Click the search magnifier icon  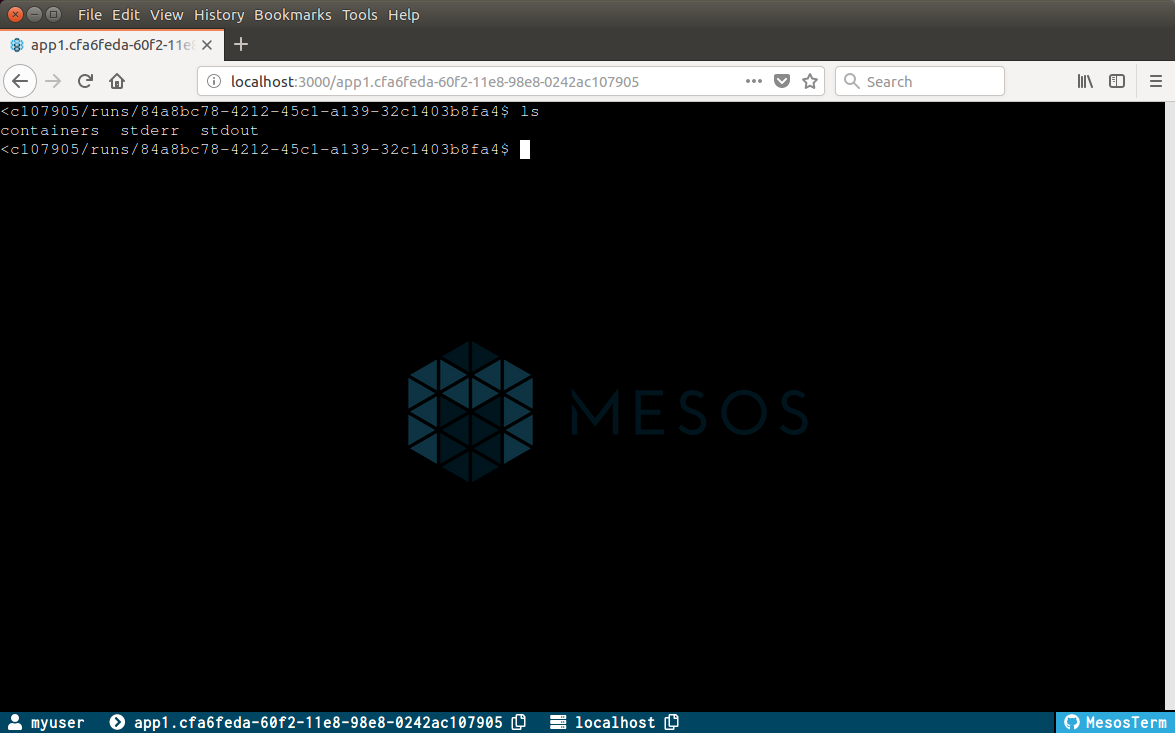coord(851,81)
